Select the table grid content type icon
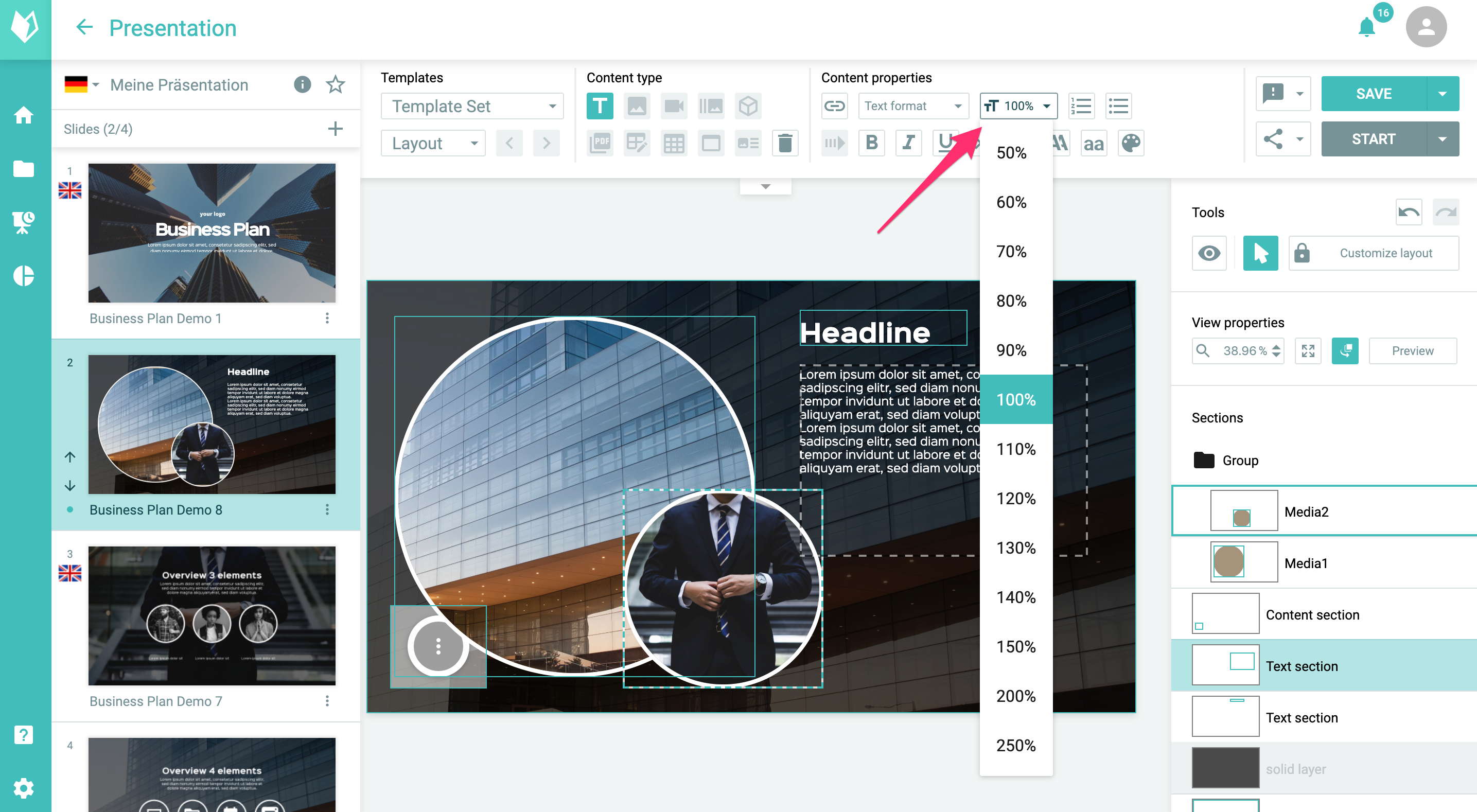 pos(674,143)
